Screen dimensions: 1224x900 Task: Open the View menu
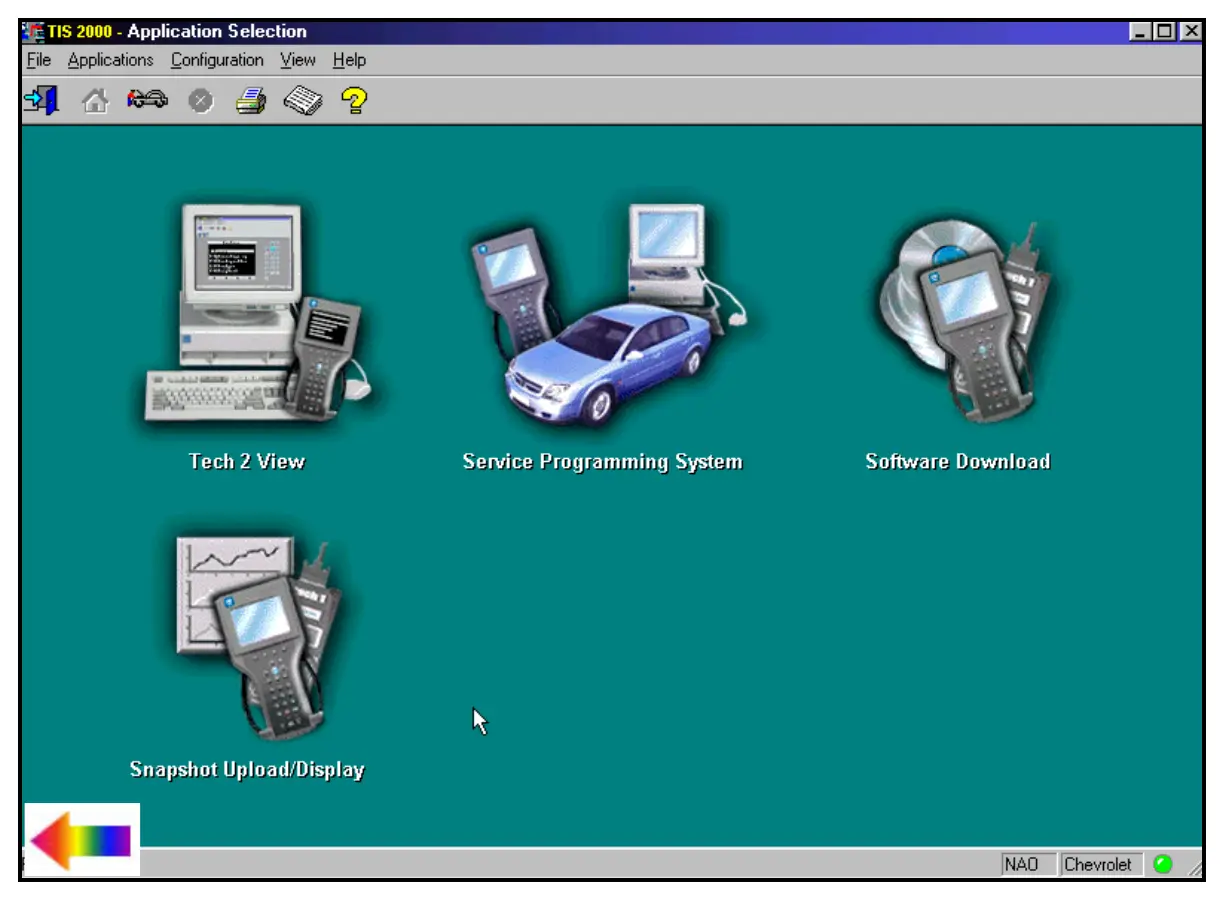click(x=298, y=60)
